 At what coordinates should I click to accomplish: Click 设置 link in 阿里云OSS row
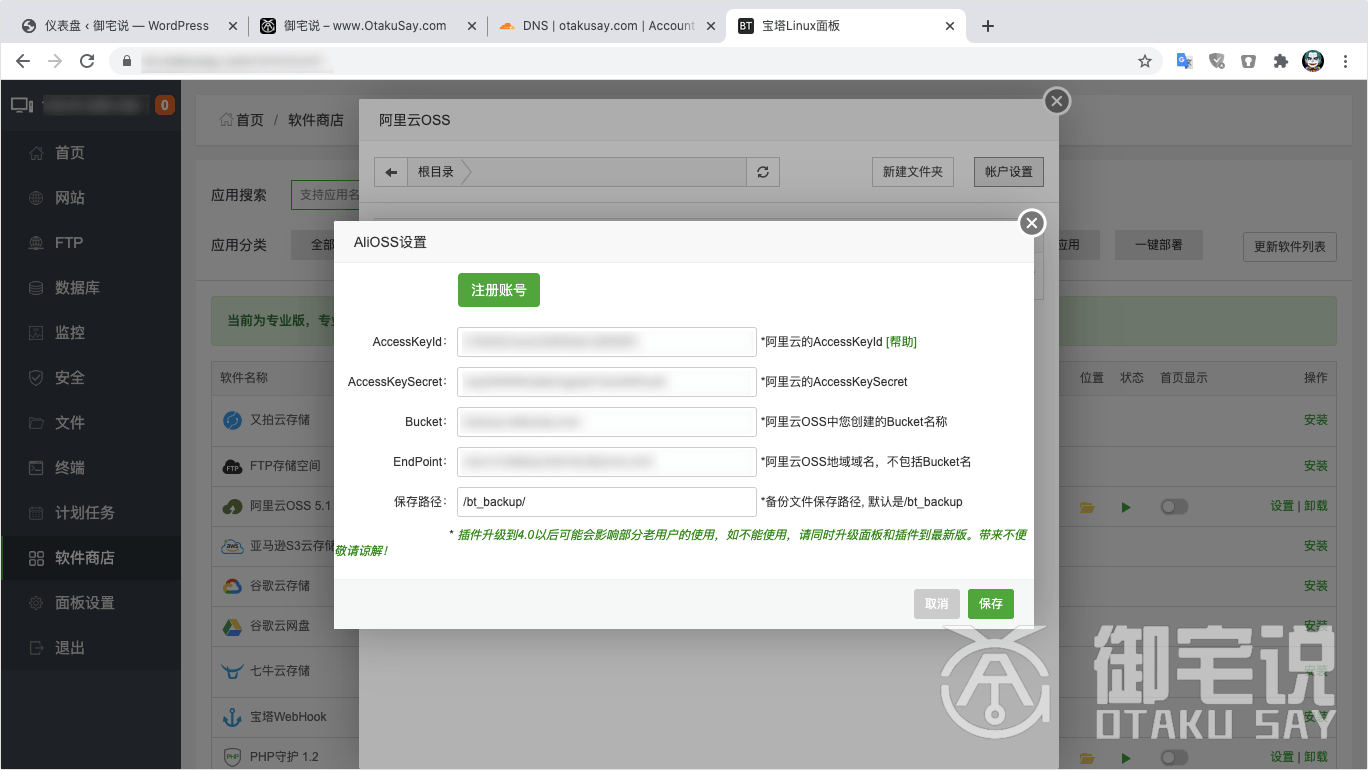pyautogui.click(x=1282, y=506)
